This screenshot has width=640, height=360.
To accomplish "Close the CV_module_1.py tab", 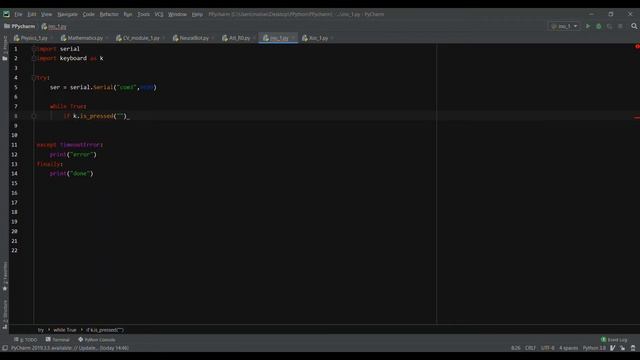I will click(x=164, y=38).
